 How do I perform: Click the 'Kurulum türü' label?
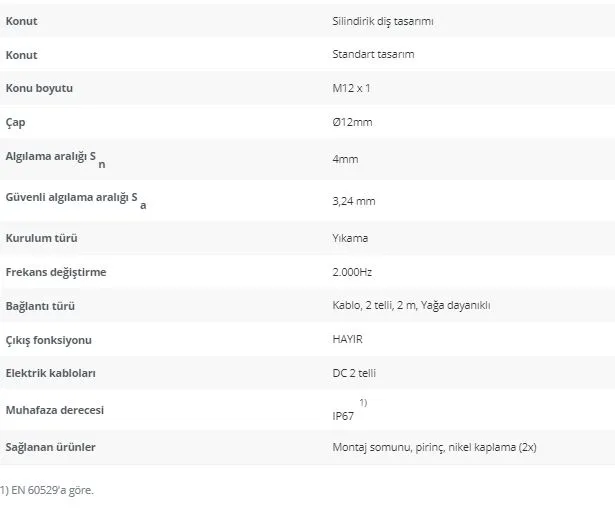coord(41,238)
